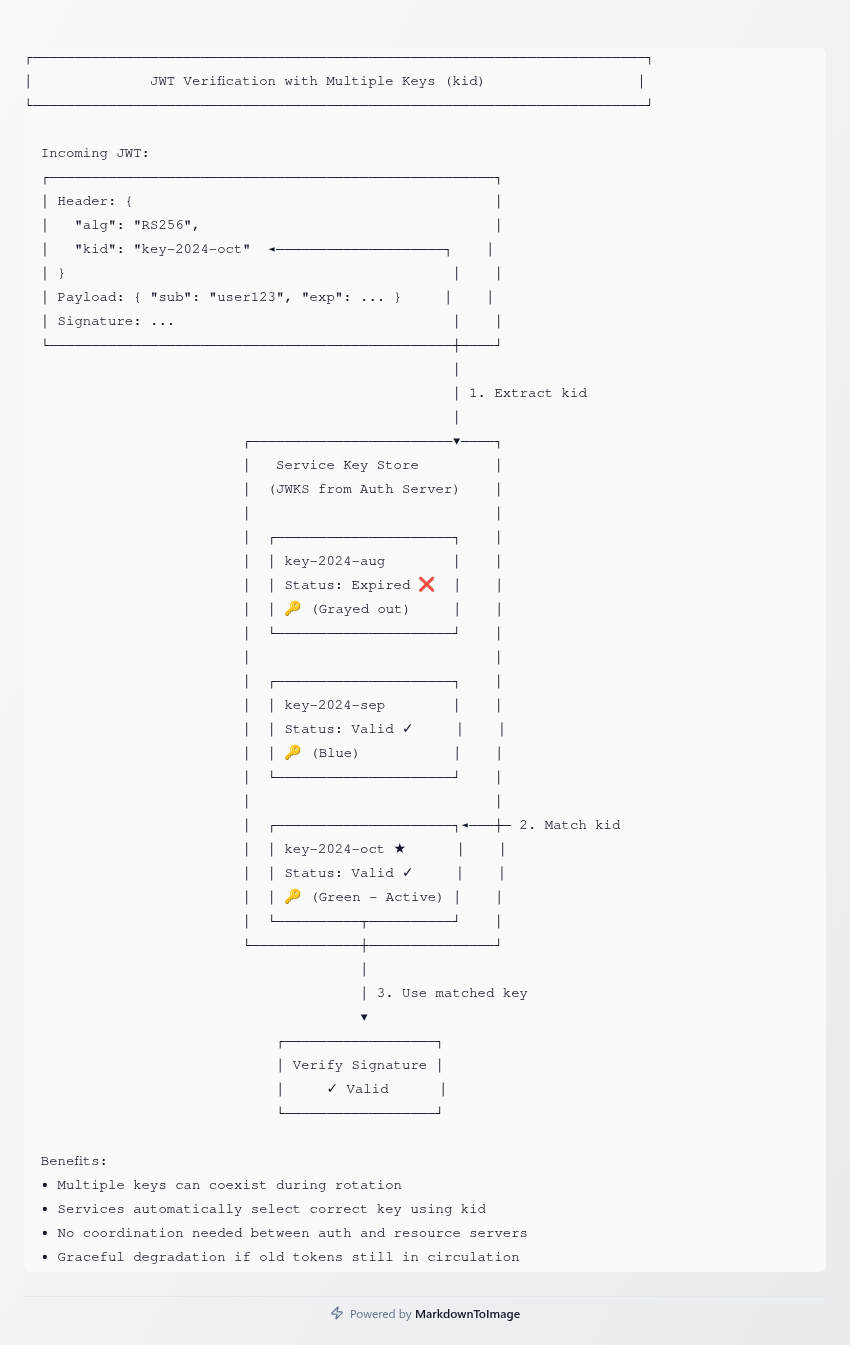Screen dimensions: 850x1345
Task: Click the "Multiple keys can coexist" bullet
Action: click(x=229, y=1185)
